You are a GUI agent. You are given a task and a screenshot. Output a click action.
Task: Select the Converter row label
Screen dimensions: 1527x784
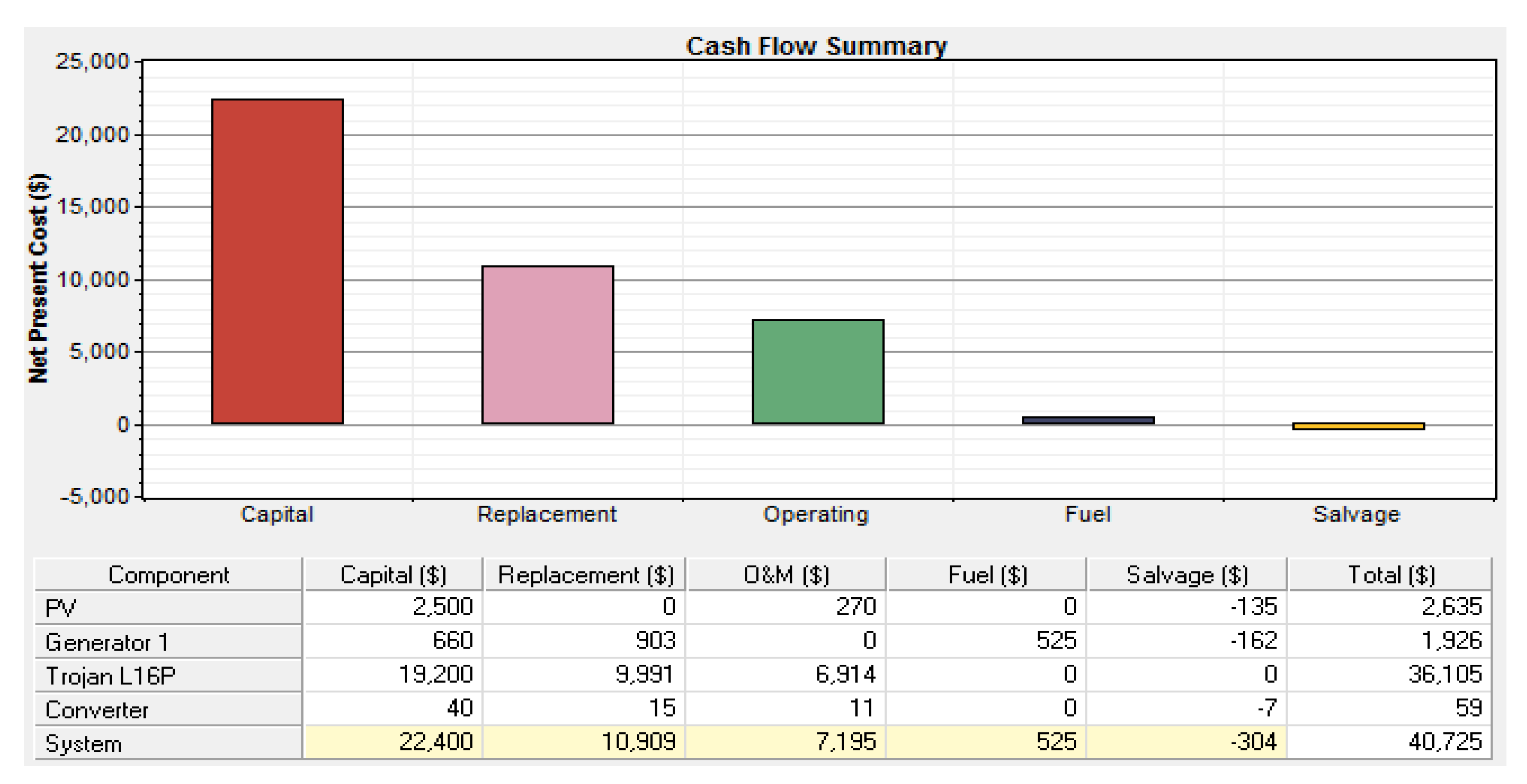click(97, 709)
